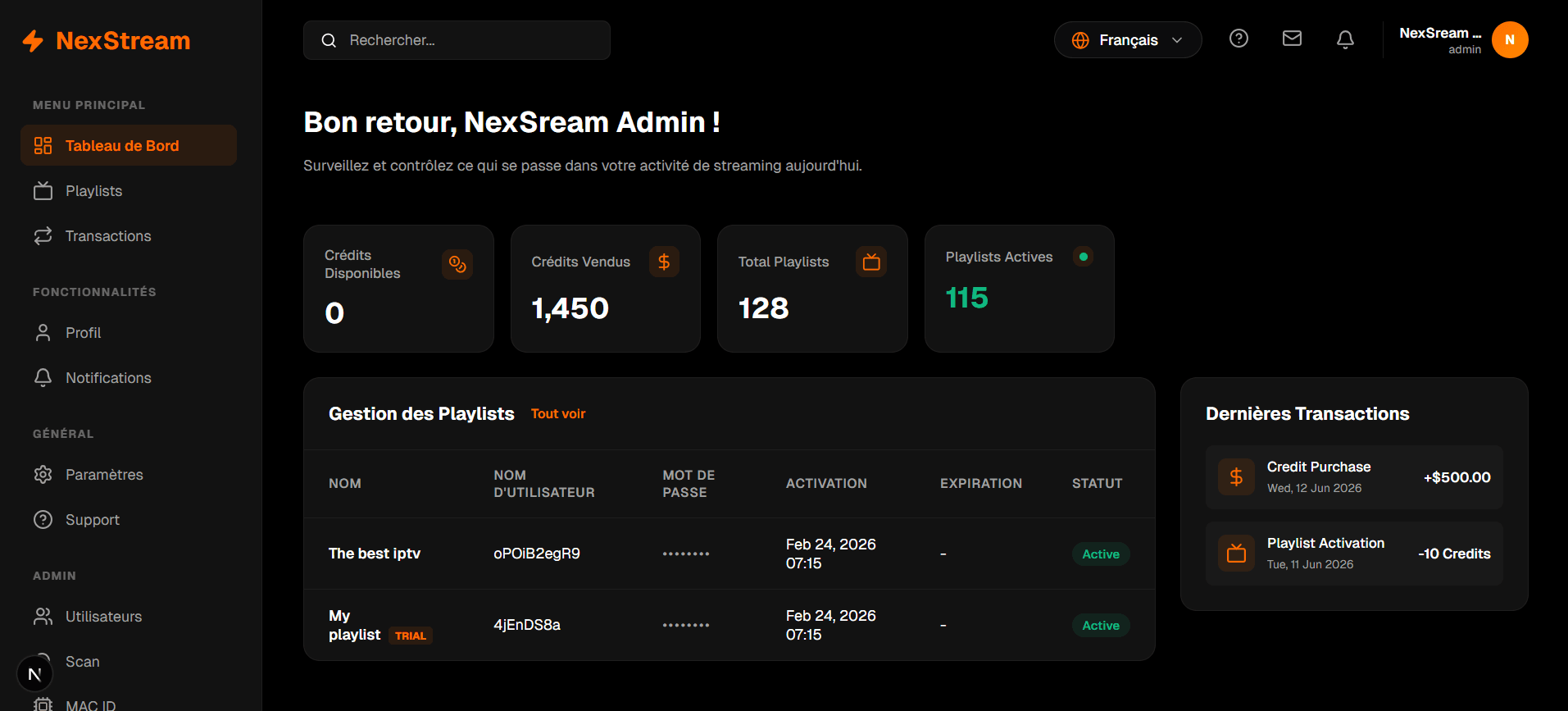Click the STATUT column header
Image resolution: width=1568 pixels, height=711 pixels.
1098,484
